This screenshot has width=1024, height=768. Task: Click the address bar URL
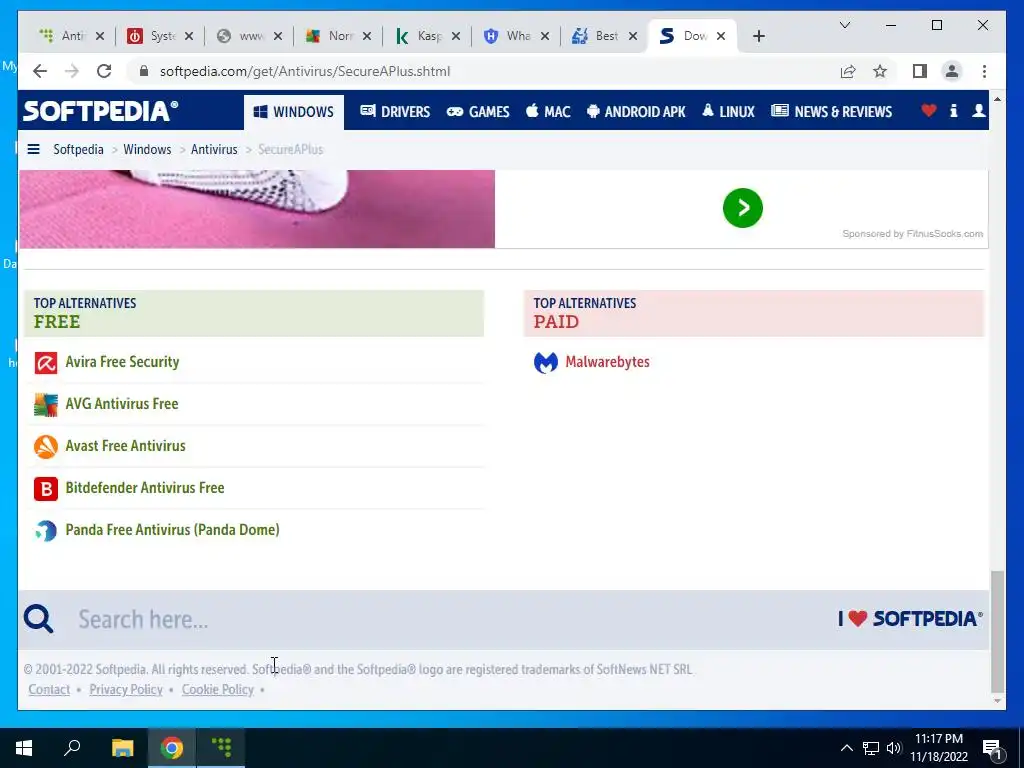pyautogui.click(x=305, y=71)
